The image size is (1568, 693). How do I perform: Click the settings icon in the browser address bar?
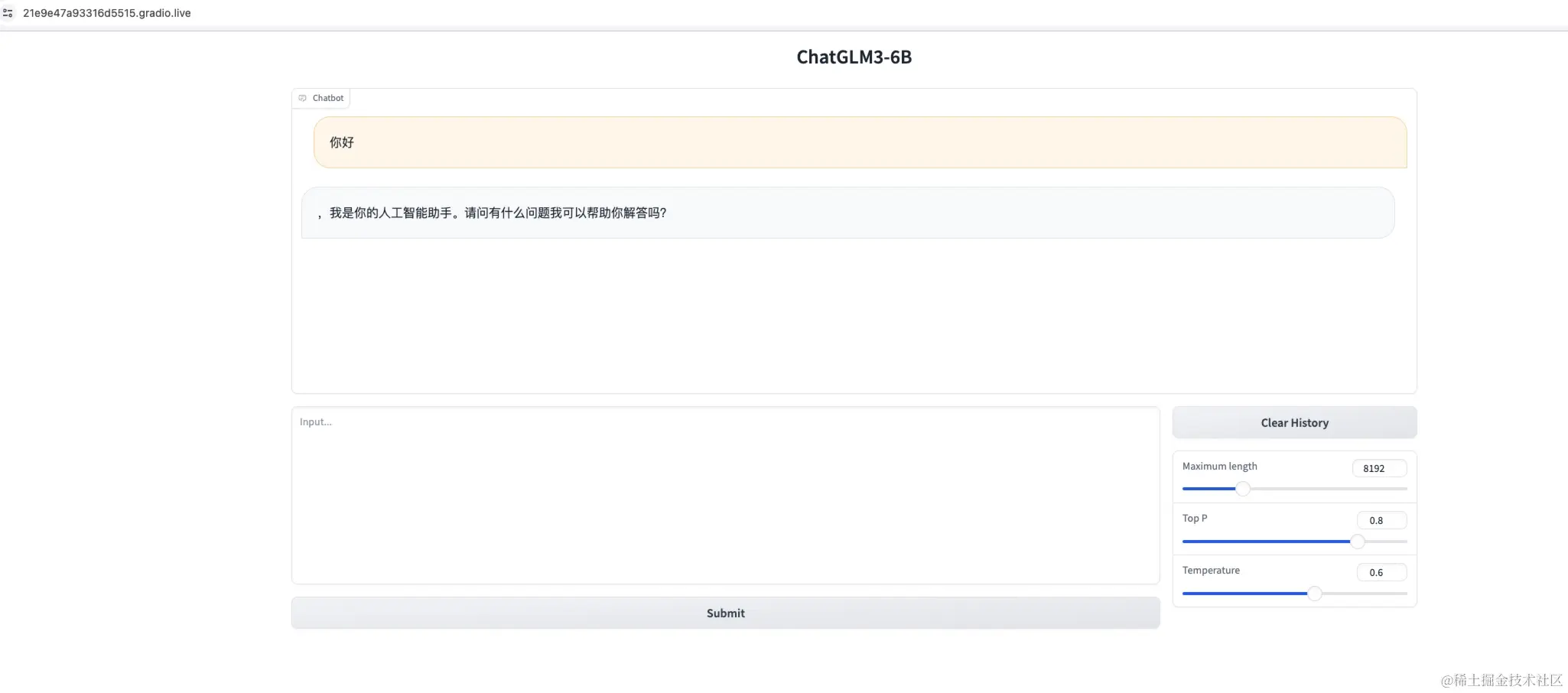pyautogui.click(x=9, y=12)
